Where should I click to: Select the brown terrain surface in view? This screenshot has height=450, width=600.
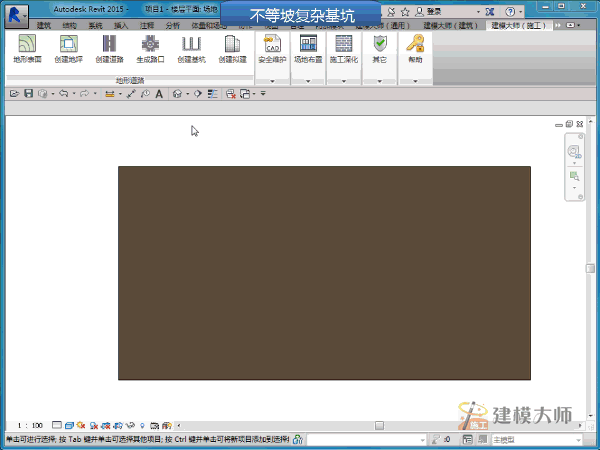pyautogui.click(x=324, y=273)
